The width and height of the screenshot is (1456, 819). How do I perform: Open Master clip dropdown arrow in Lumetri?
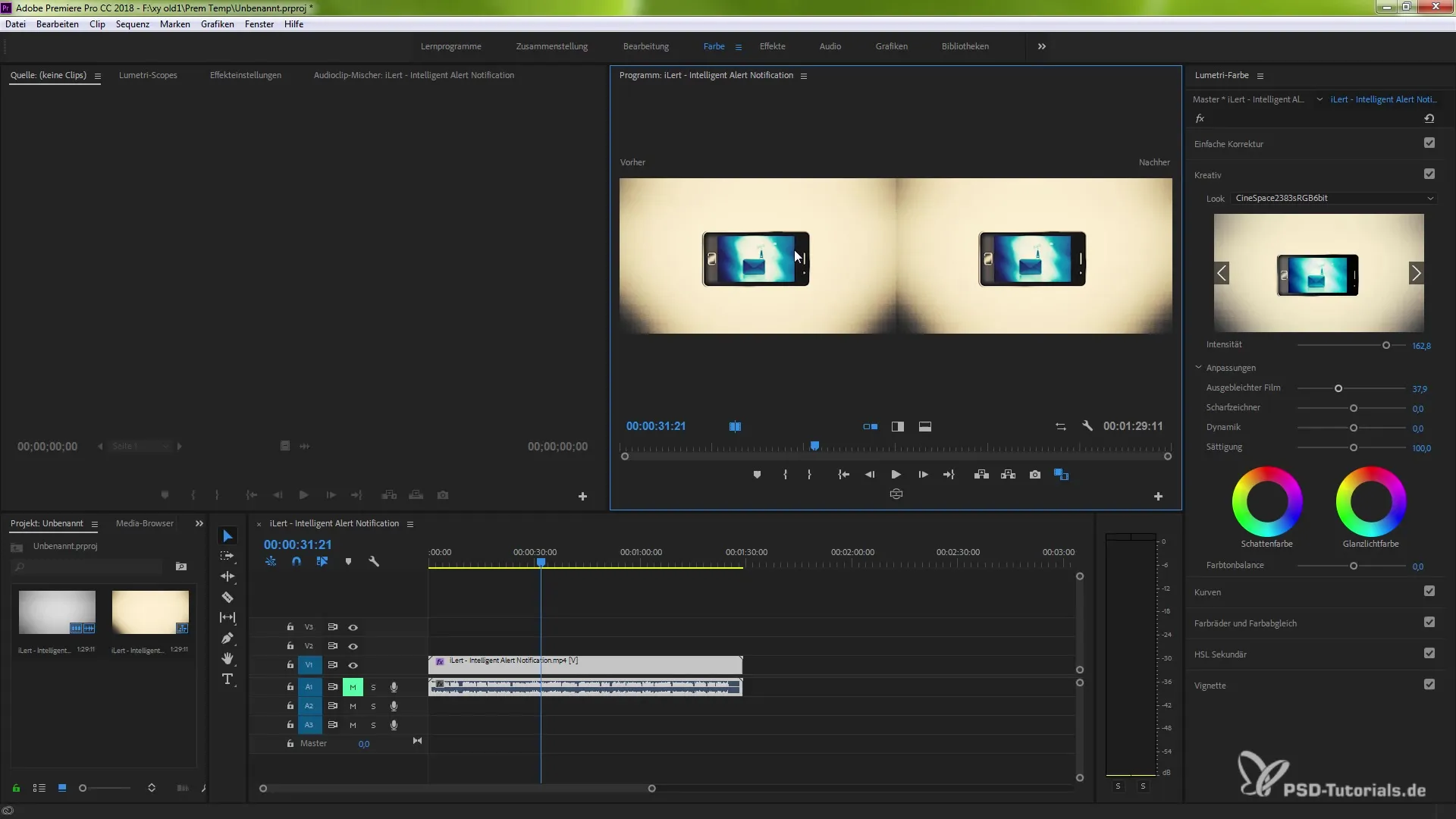1319,99
